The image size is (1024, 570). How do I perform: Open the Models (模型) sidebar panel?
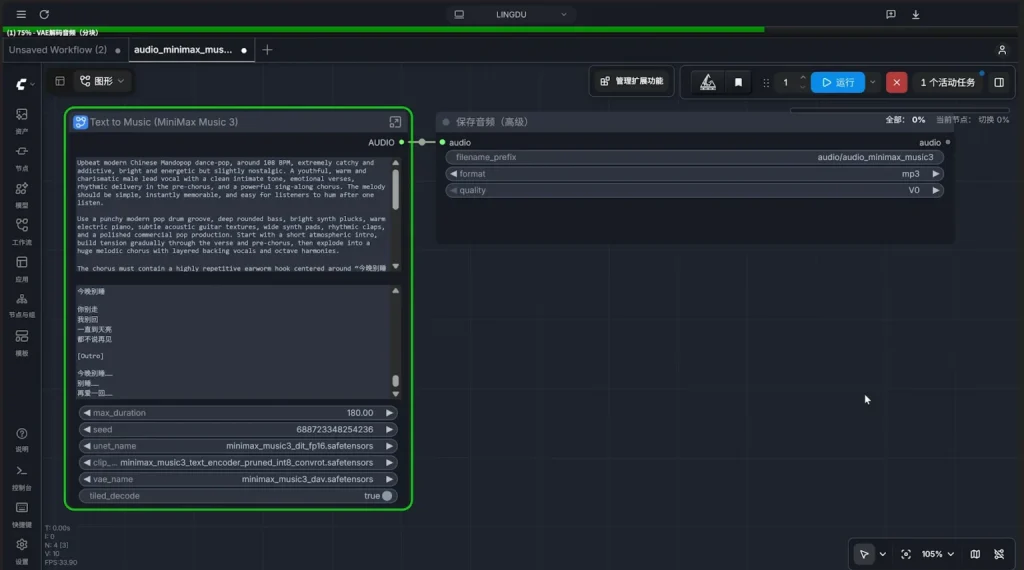22,195
